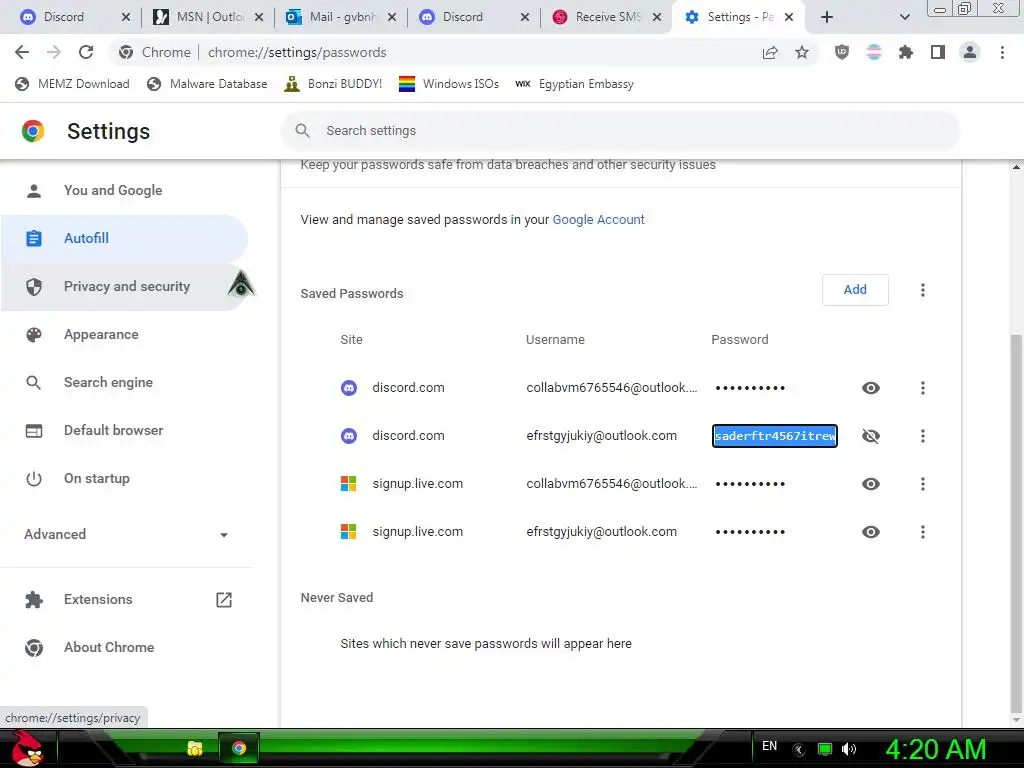Open the Malware Database bookmark
Image resolution: width=1024 pixels, height=768 pixels.
click(x=208, y=84)
